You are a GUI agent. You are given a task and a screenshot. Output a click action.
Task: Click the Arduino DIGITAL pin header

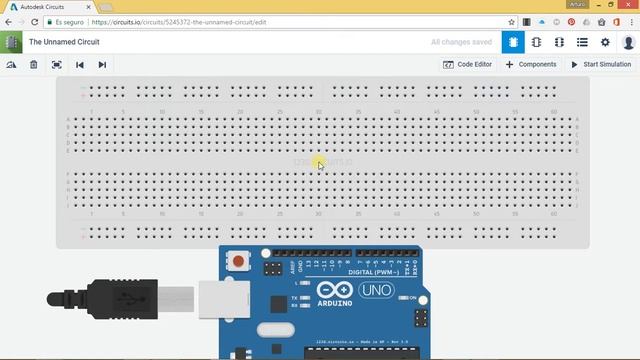345,253
